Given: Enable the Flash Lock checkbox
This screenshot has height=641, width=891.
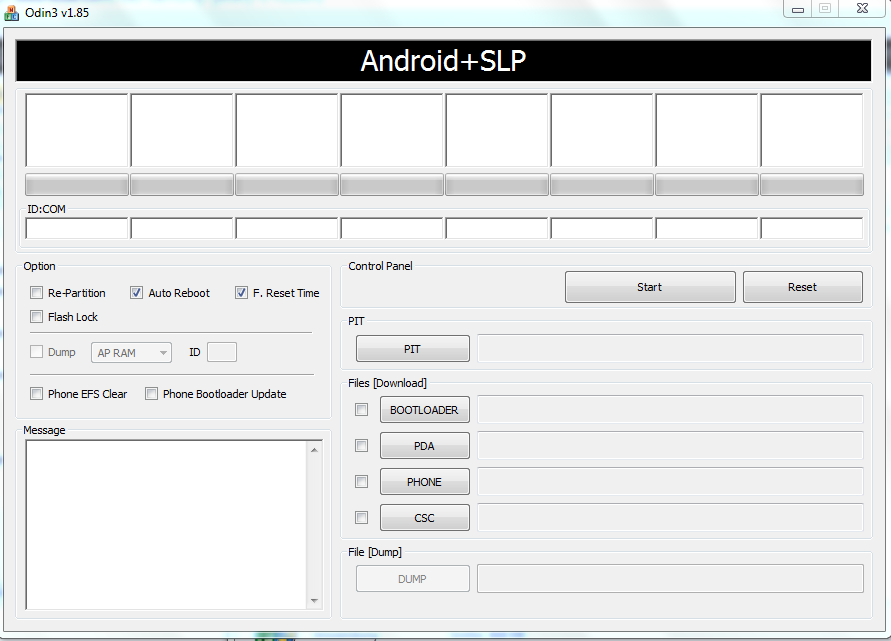Looking at the screenshot, I should (36, 317).
